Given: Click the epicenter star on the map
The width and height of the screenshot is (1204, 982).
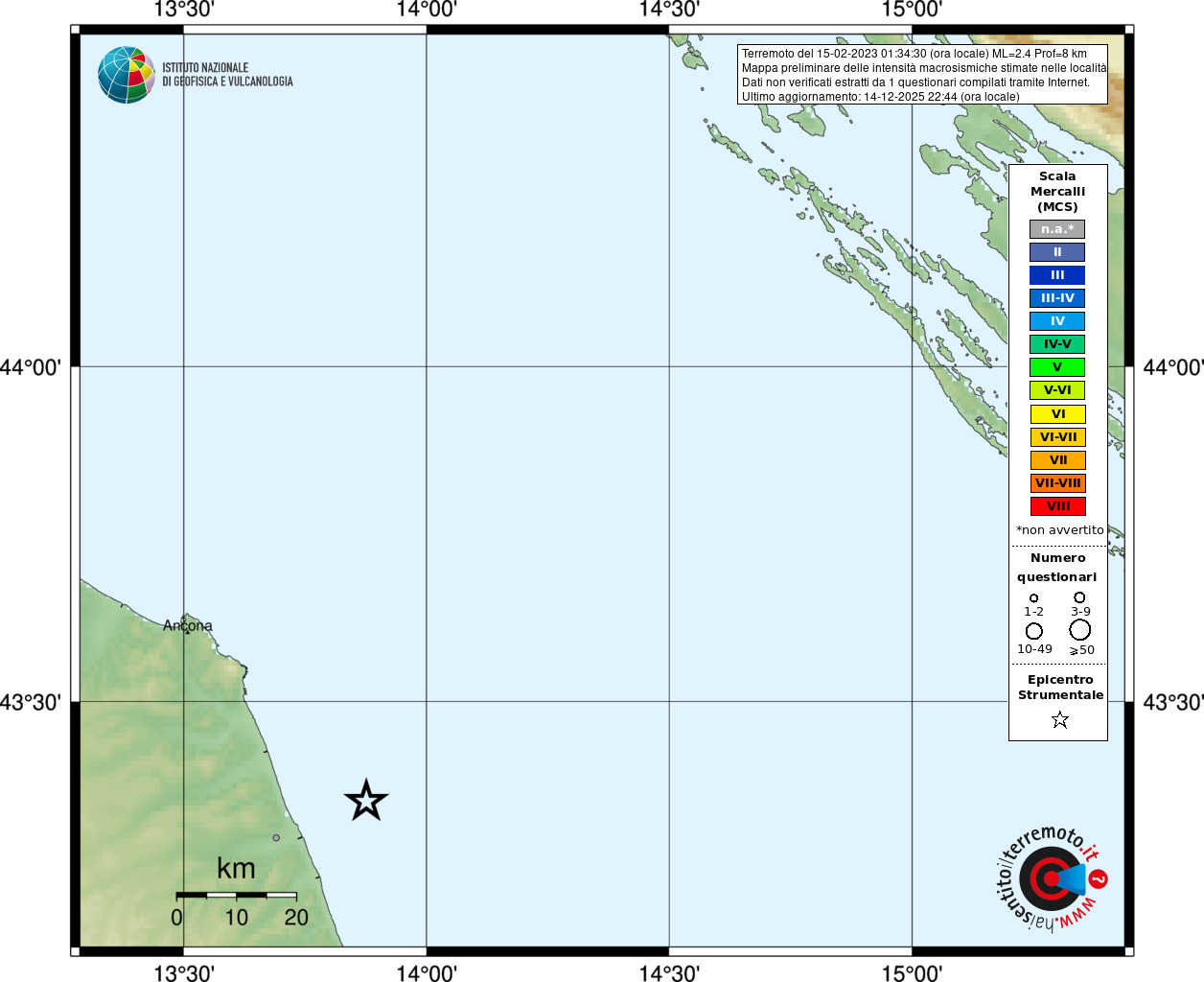Looking at the screenshot, I should 366,801.
